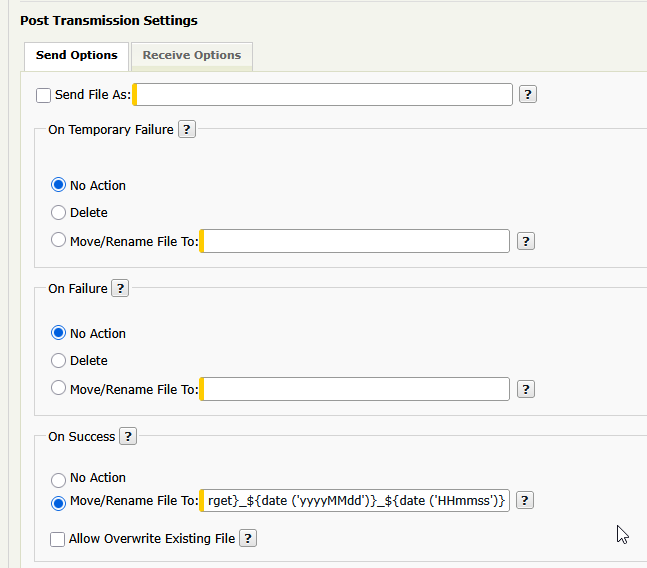Enable the Send File As checkbox
Viewport: 647px width, 568px height.
(43, 95)
